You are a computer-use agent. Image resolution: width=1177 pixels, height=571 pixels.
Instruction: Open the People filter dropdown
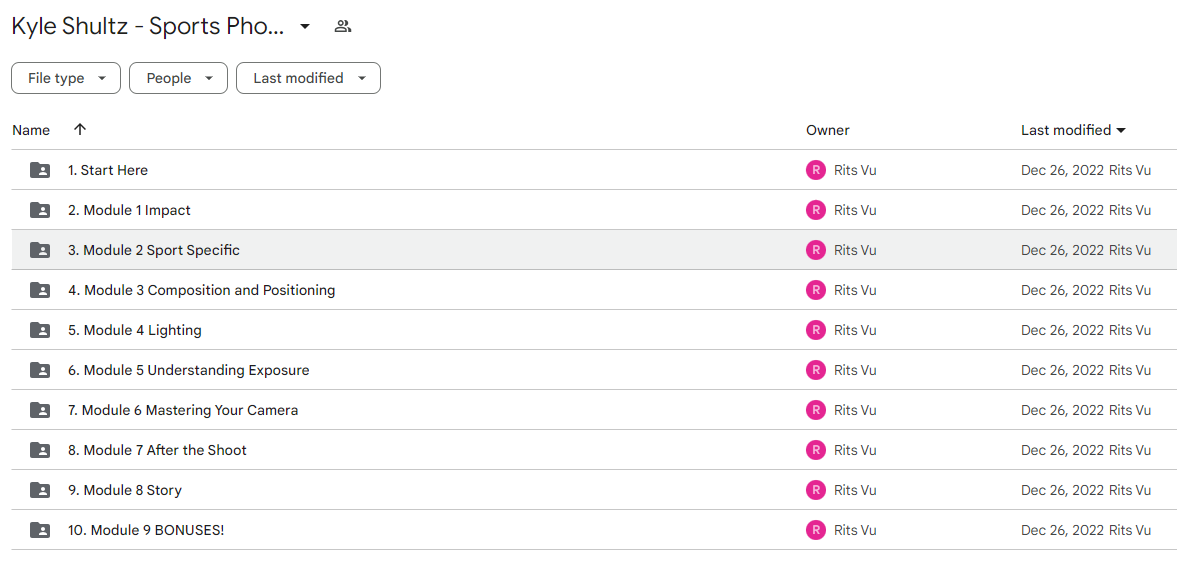(x=179, y=78)
